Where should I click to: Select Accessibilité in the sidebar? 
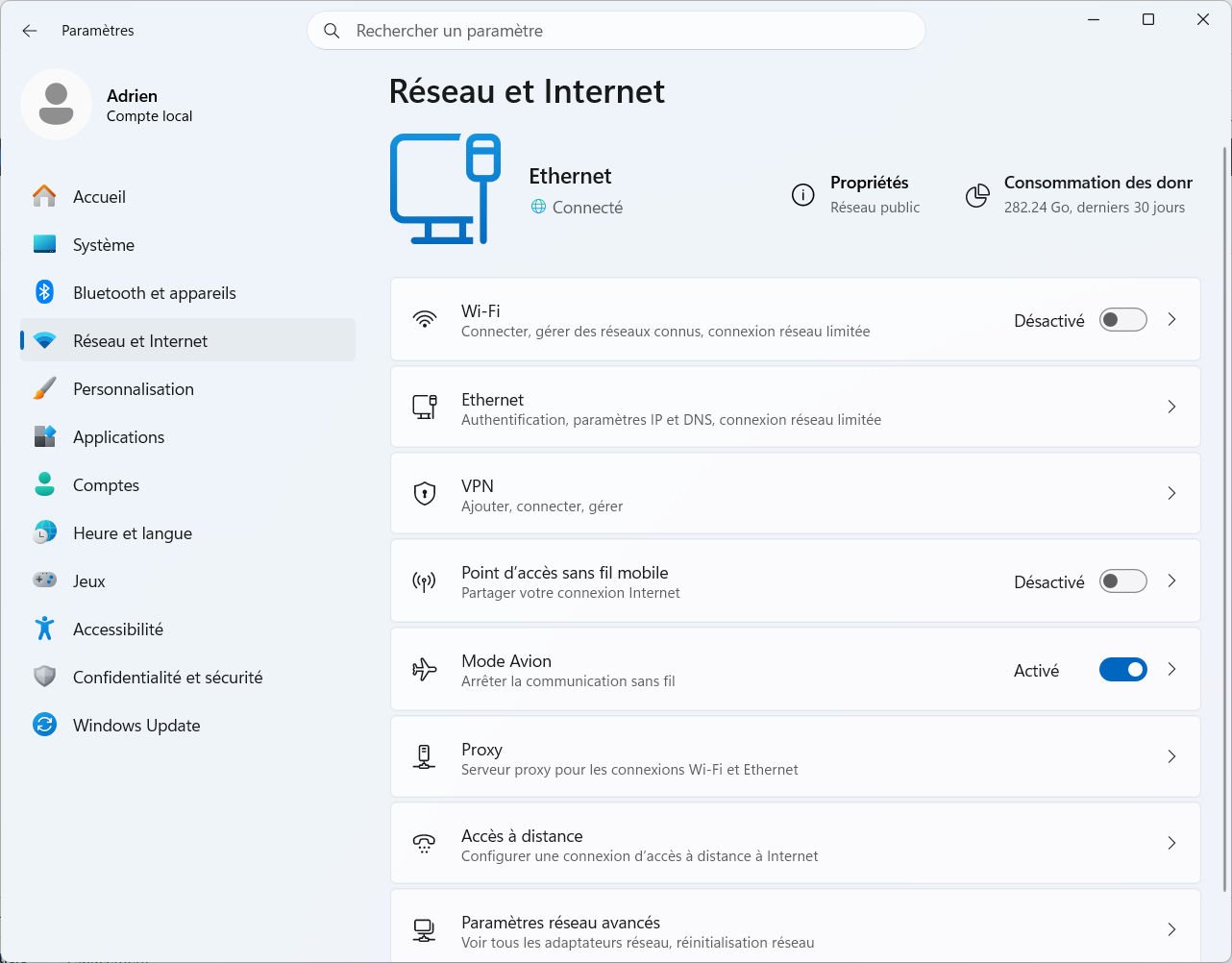[187, 629]
